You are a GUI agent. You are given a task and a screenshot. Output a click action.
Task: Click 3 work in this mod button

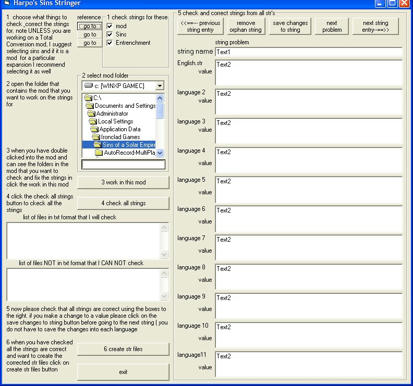tap(123, 183)
